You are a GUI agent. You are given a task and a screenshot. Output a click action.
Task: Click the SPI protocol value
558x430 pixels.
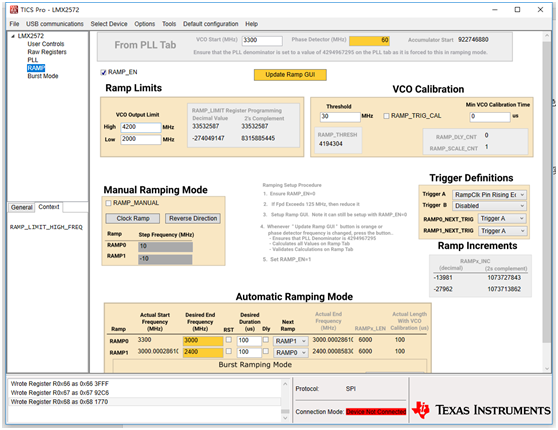tap(351, 389)
